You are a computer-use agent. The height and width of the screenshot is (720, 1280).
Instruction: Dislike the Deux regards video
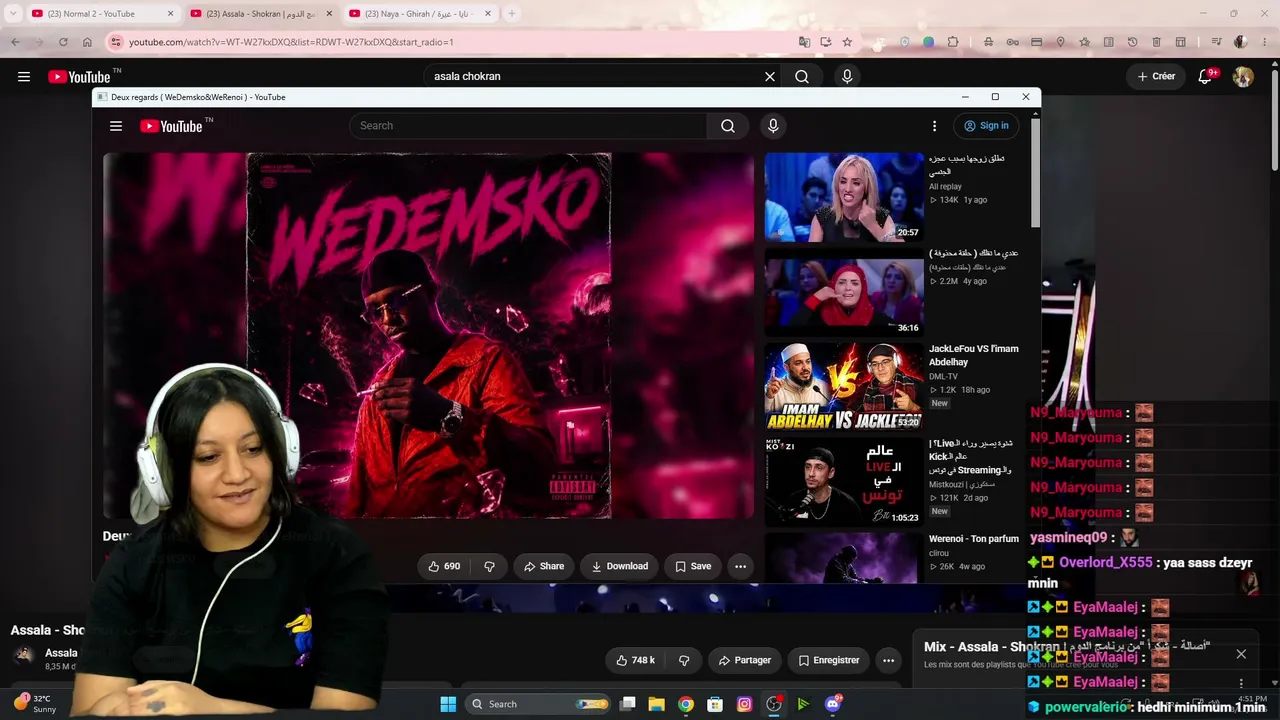coord(489,566)
